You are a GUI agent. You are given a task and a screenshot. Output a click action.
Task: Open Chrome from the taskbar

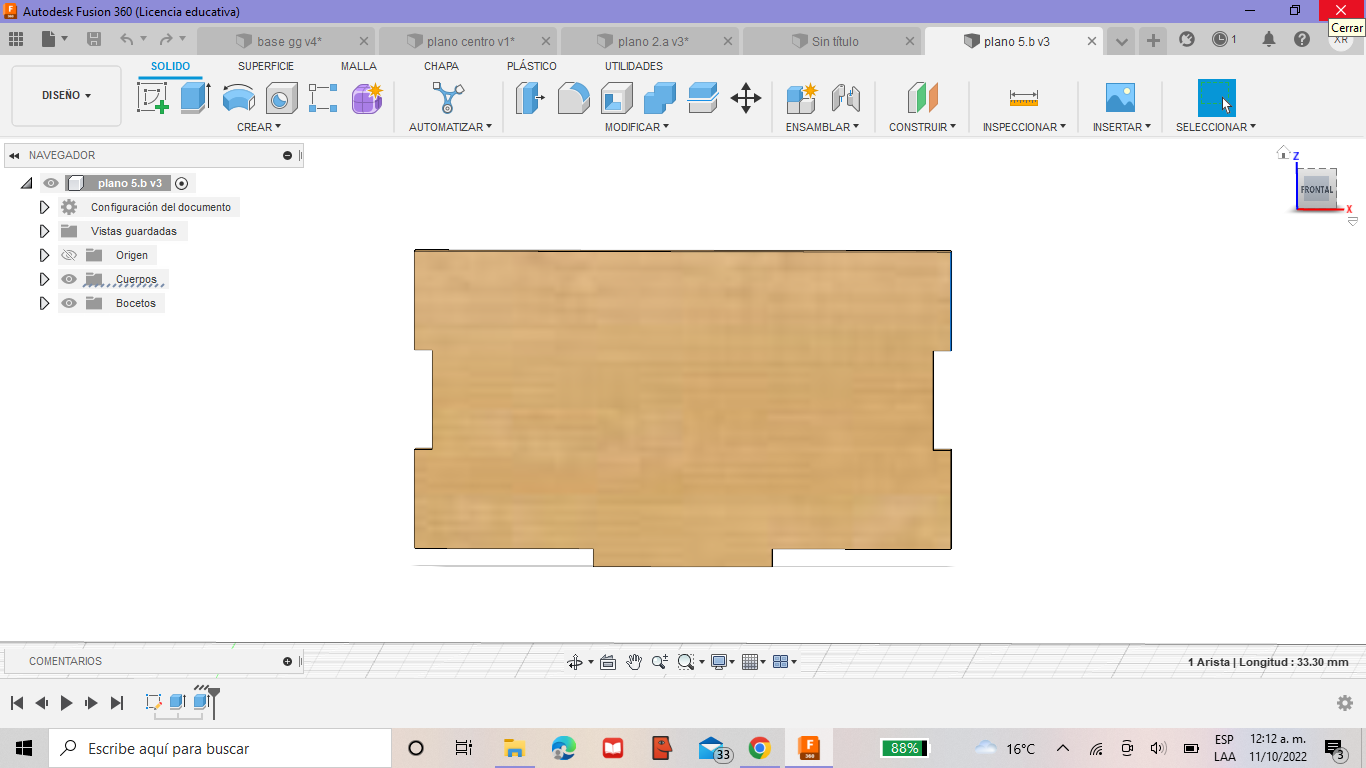pos(760,748)
